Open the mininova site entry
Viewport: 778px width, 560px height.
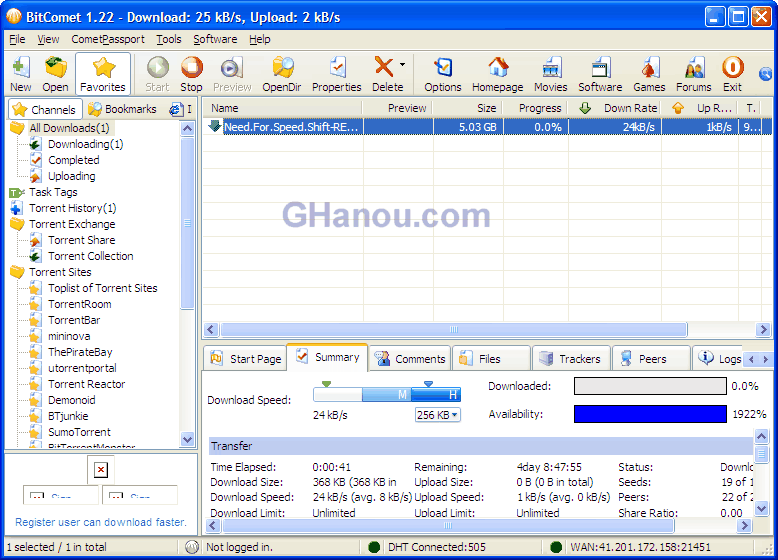(x=69, y=336)
